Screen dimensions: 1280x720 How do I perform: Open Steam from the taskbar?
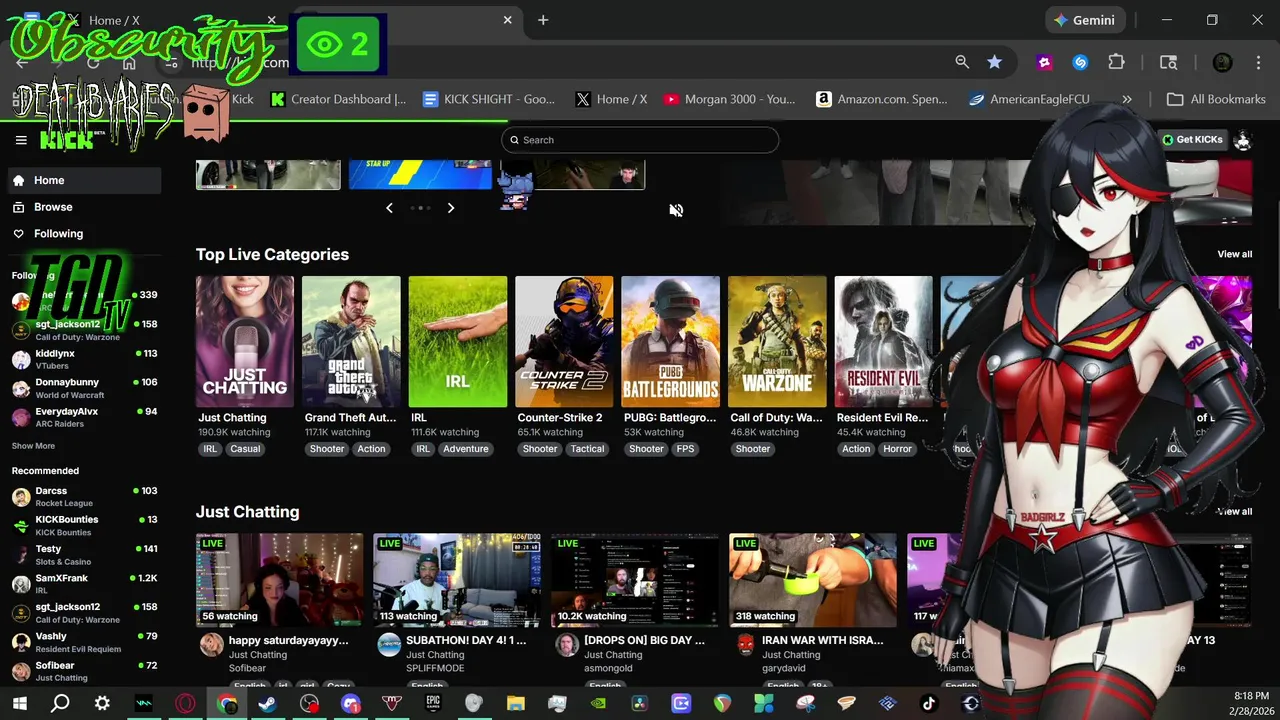(x=267, y=703)
